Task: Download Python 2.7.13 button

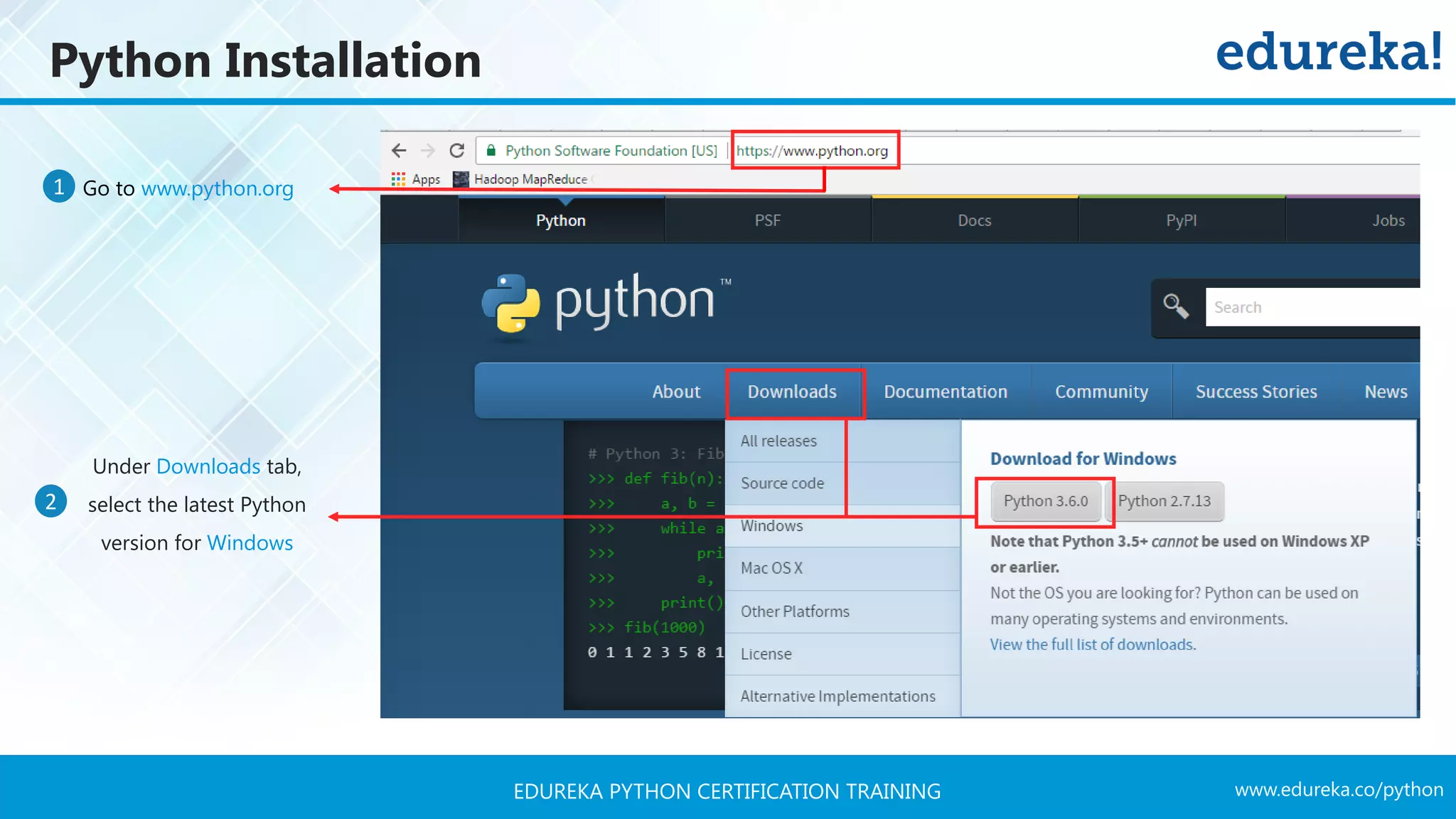Action: 1164,501
